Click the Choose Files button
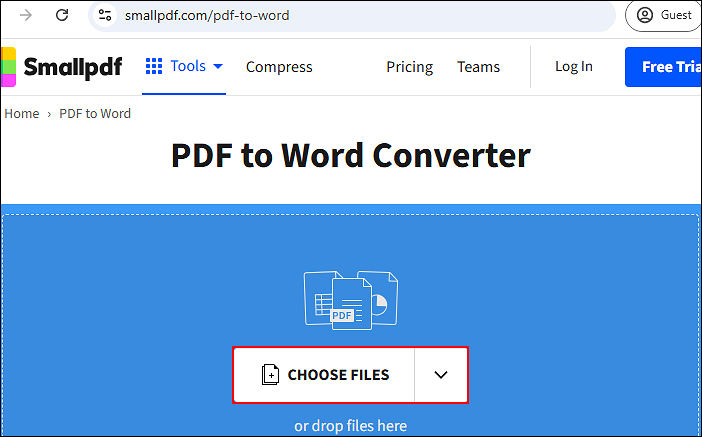702x437 pixels. (x=338, y=375)
